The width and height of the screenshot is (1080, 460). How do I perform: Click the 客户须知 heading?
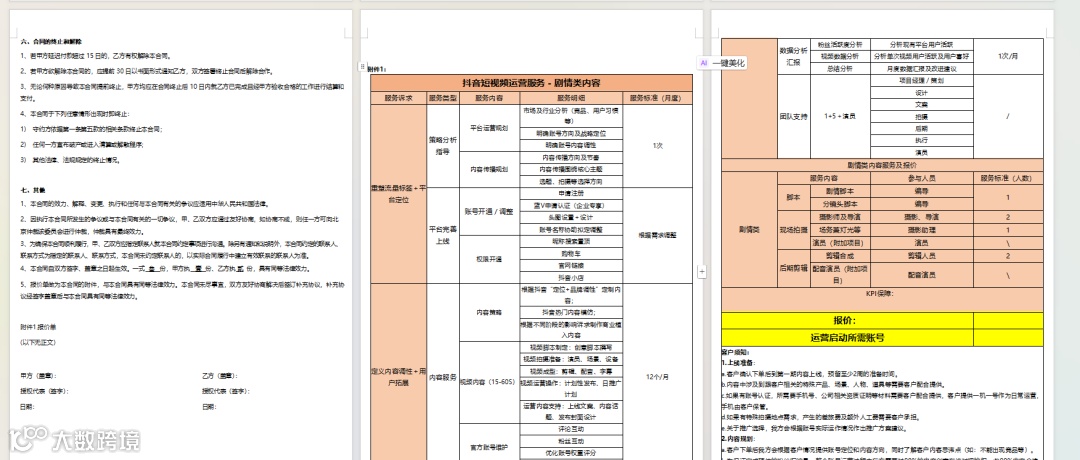[735, 352]
